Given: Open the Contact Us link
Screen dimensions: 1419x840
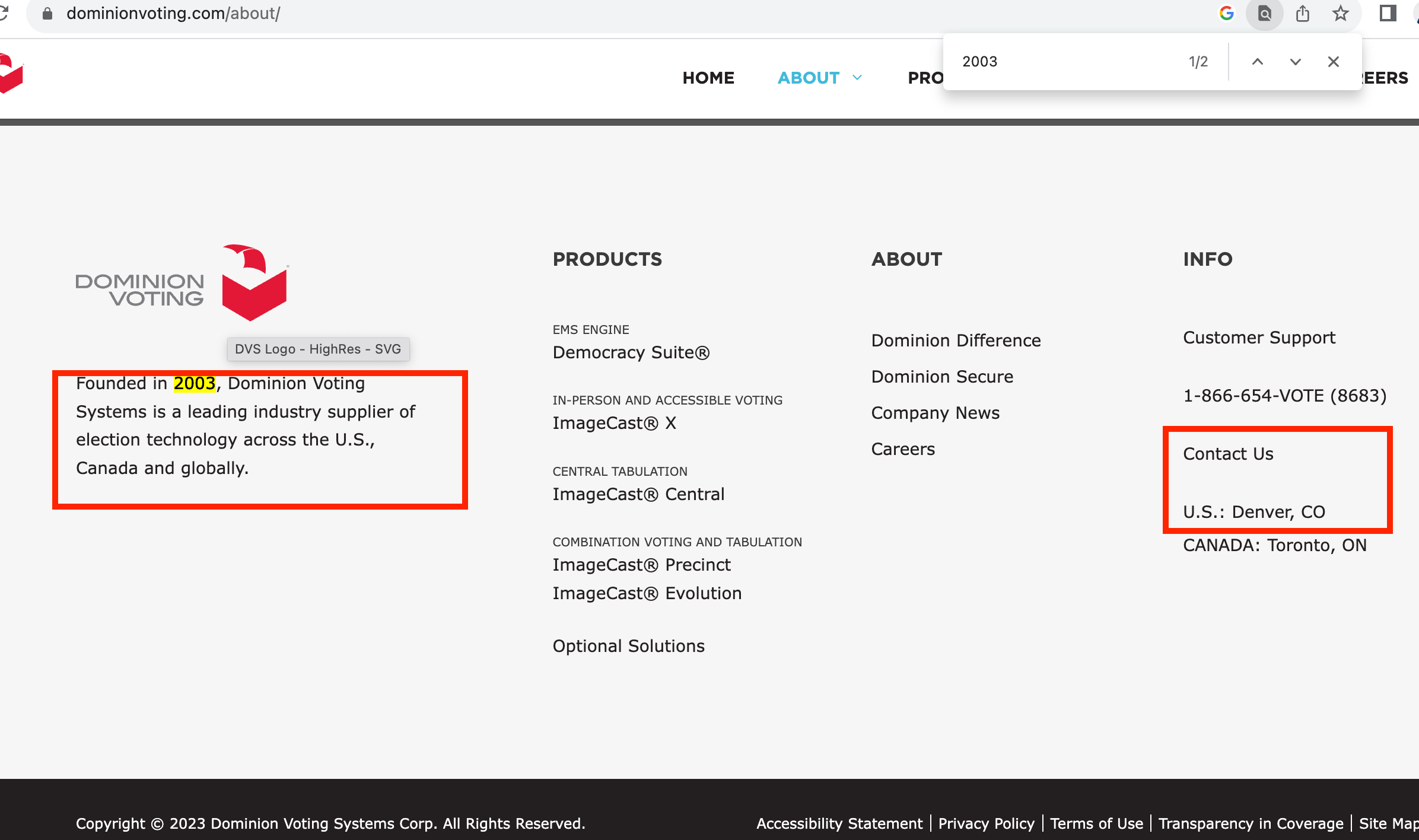Looking at the screenshot, I should (x=1228, y=454).
